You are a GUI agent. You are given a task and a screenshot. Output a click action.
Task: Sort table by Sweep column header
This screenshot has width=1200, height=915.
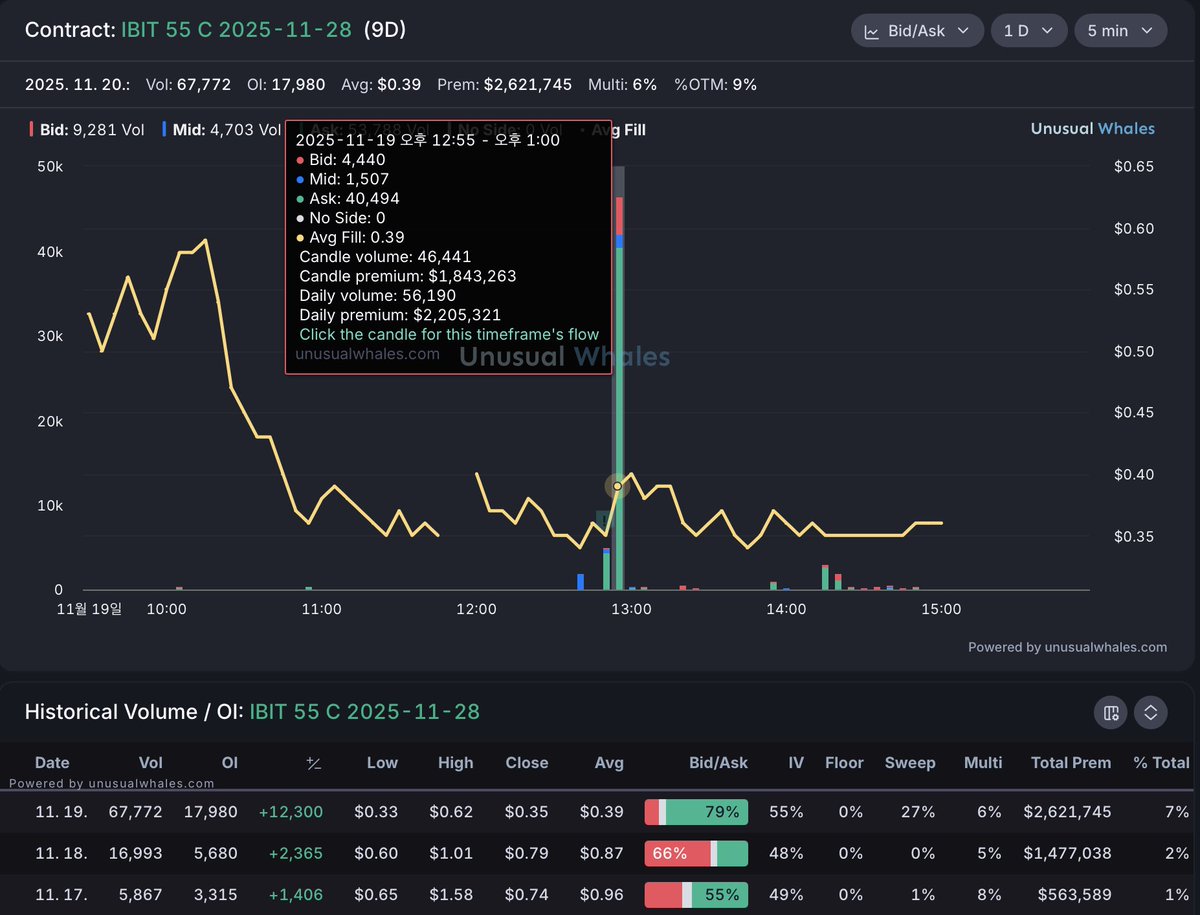[910, 762]
